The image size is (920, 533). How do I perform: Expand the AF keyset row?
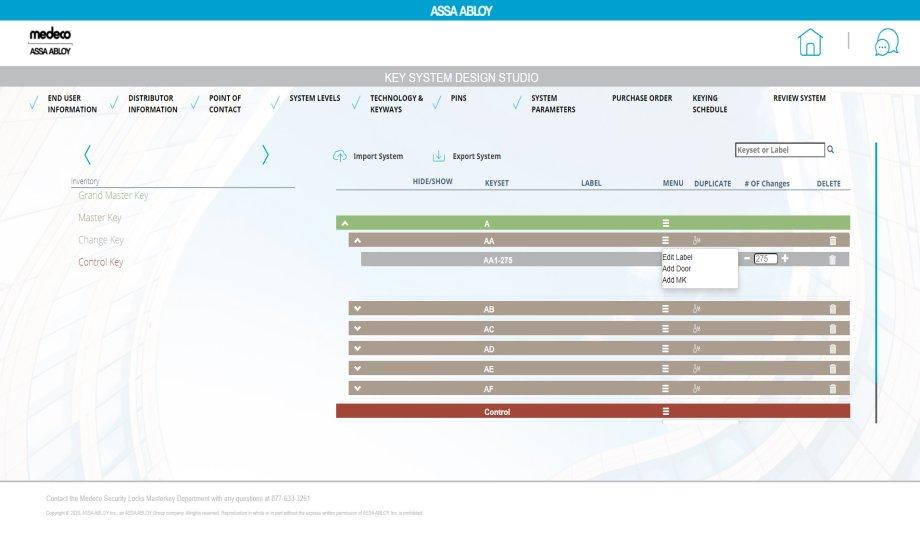point(357,389)
